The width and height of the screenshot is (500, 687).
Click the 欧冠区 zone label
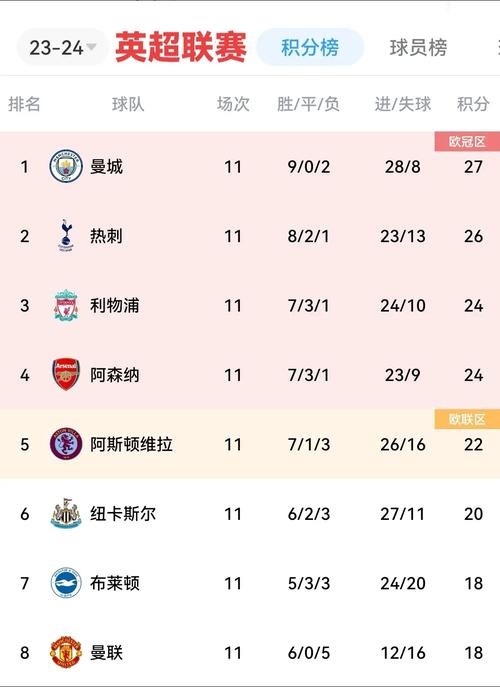coord(467,142)
